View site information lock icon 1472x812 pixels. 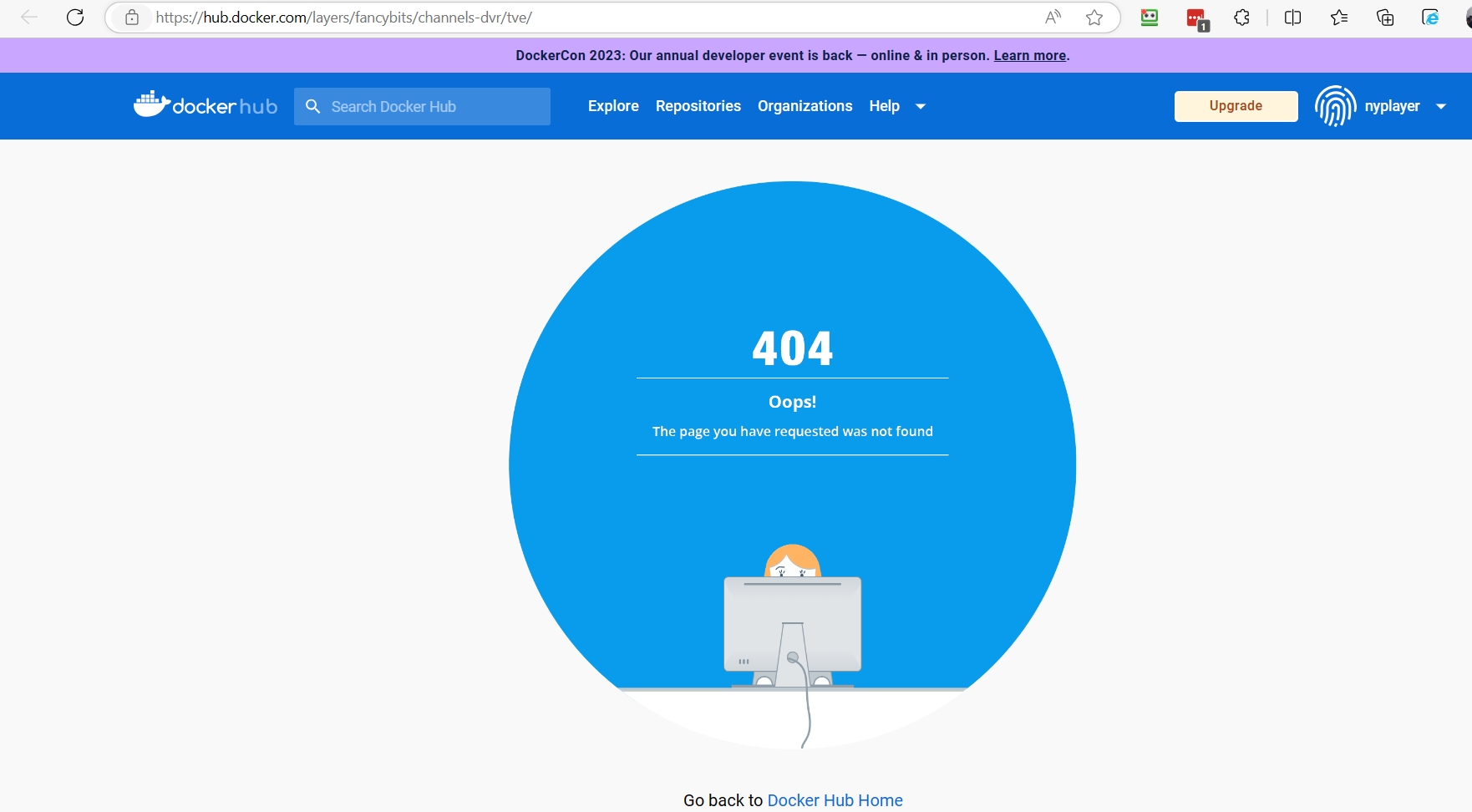pyautogui.click(x=132, y=18)
